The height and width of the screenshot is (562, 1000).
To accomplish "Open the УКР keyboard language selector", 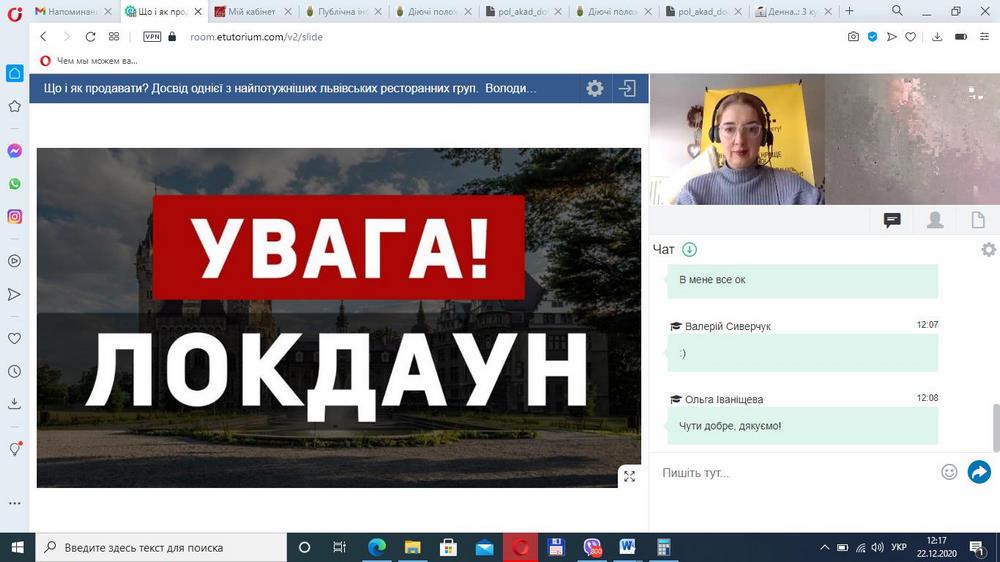I will point(898,548).
